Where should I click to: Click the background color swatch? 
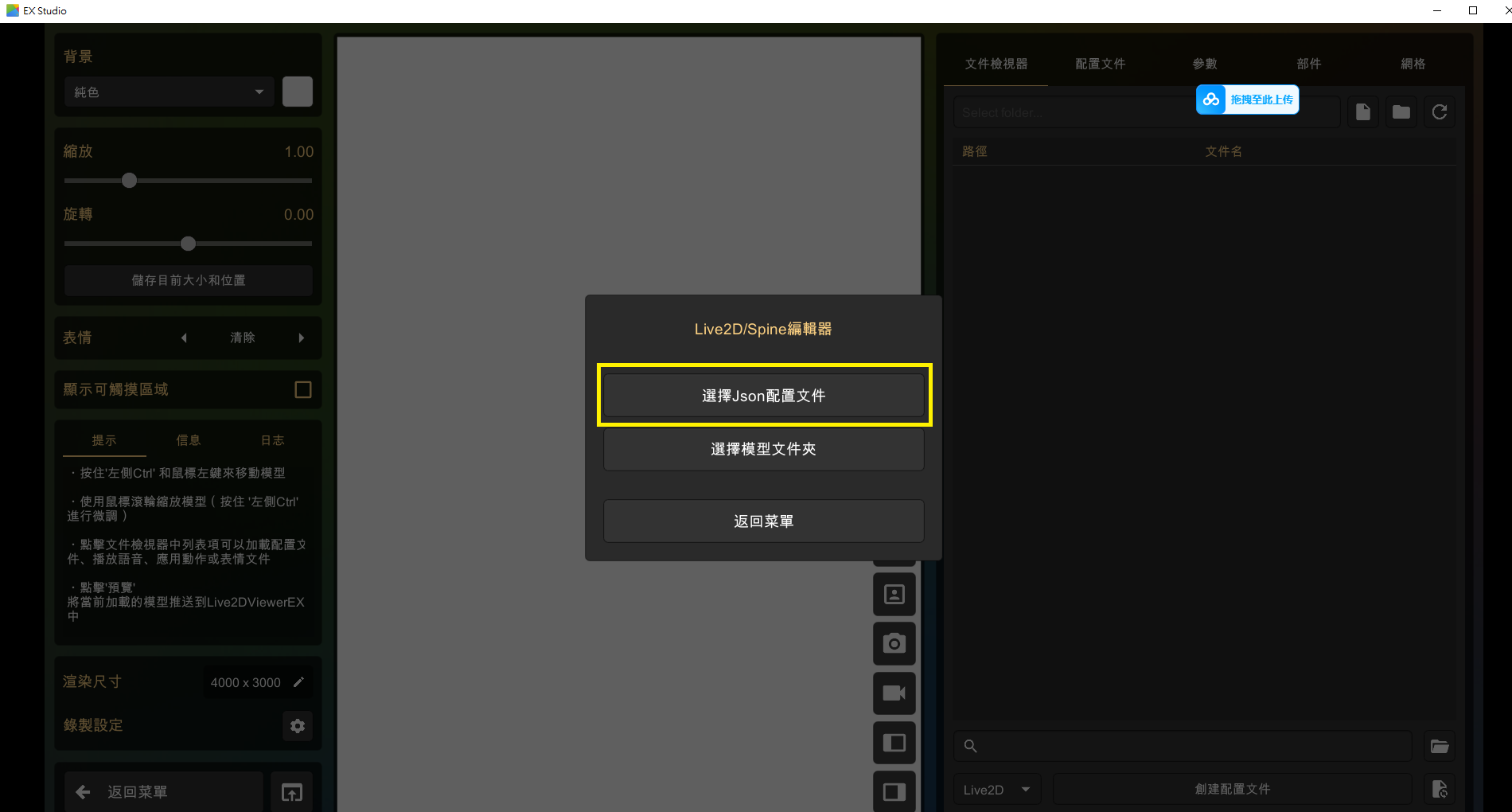tap(298, 92)
